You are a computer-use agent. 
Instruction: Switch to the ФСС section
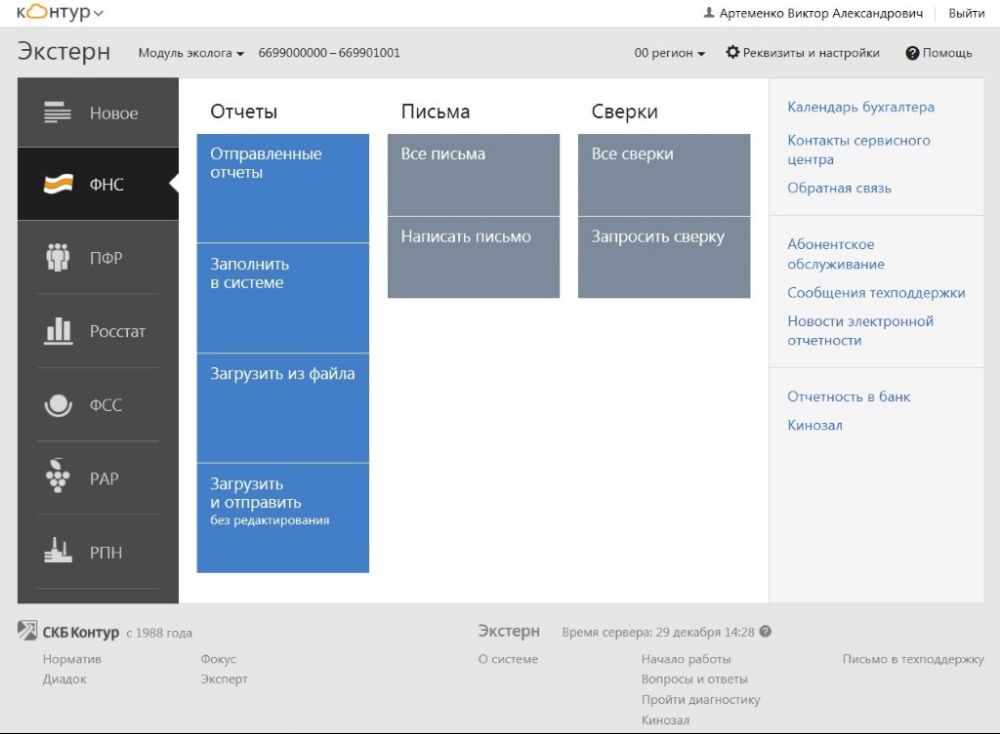click(98, 405)
